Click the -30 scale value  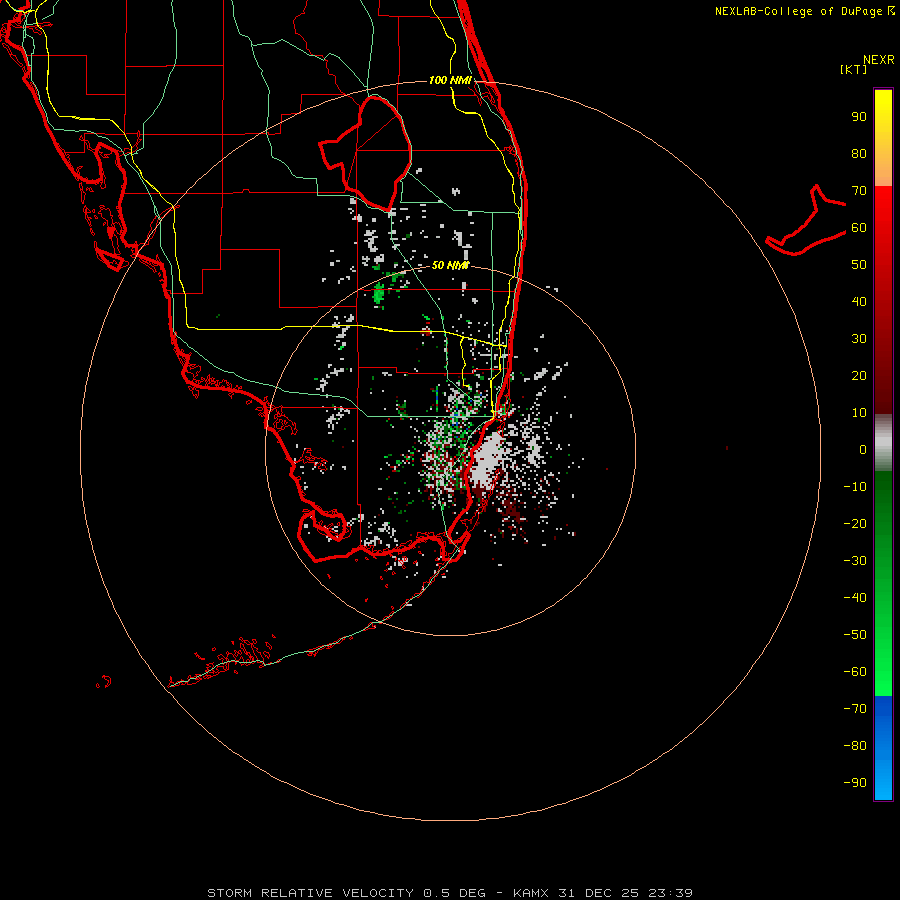(x=855, y=561)
